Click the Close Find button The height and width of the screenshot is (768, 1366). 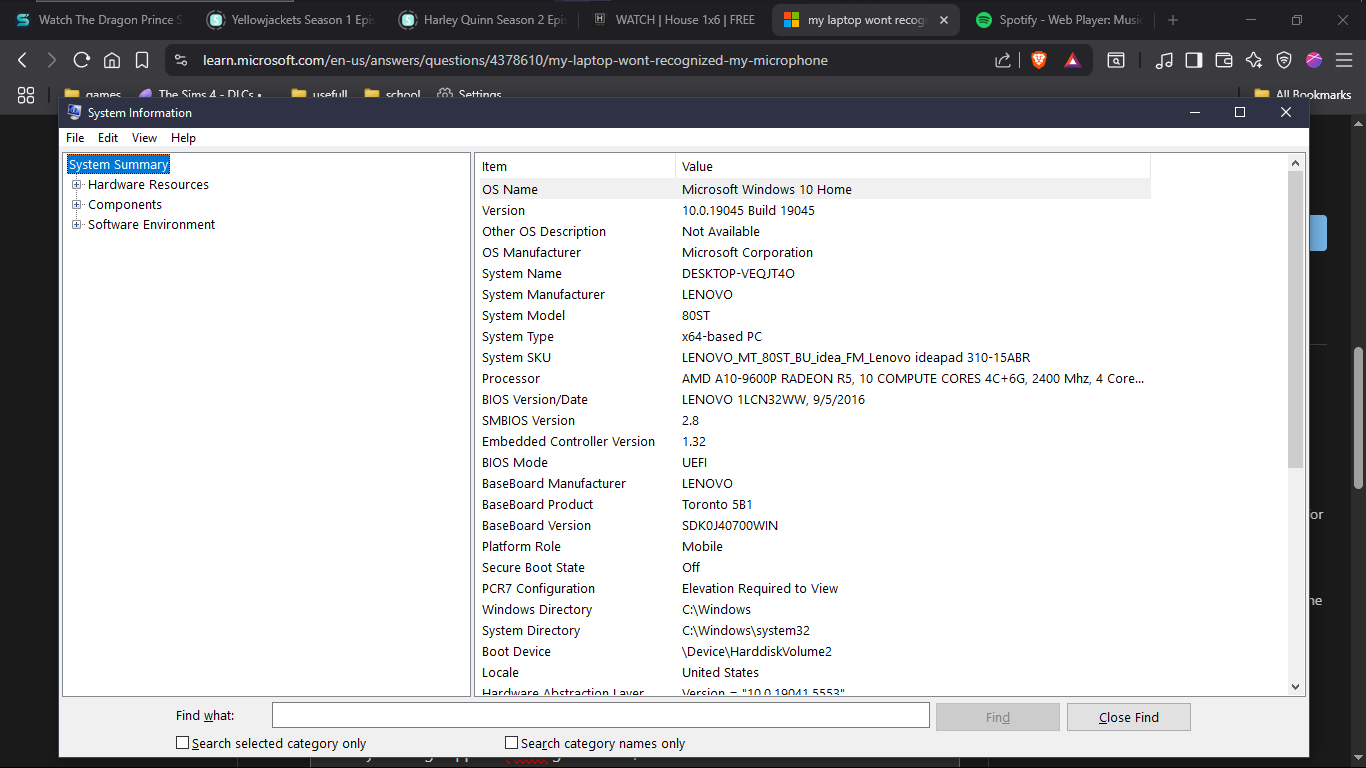1128,717
